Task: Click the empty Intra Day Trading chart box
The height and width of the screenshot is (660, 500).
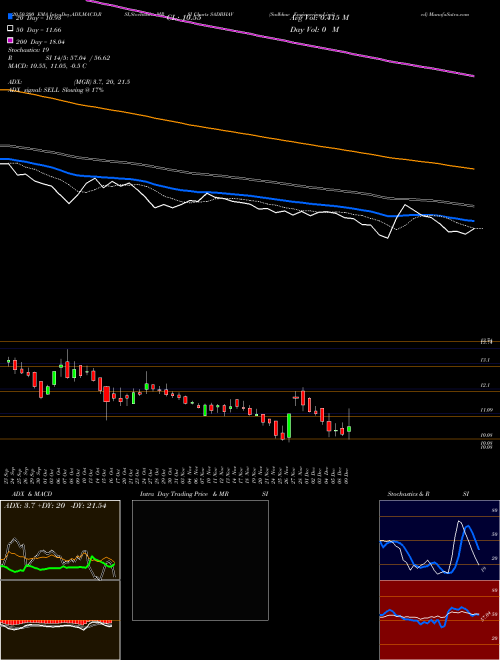Action: coord(200,560)
